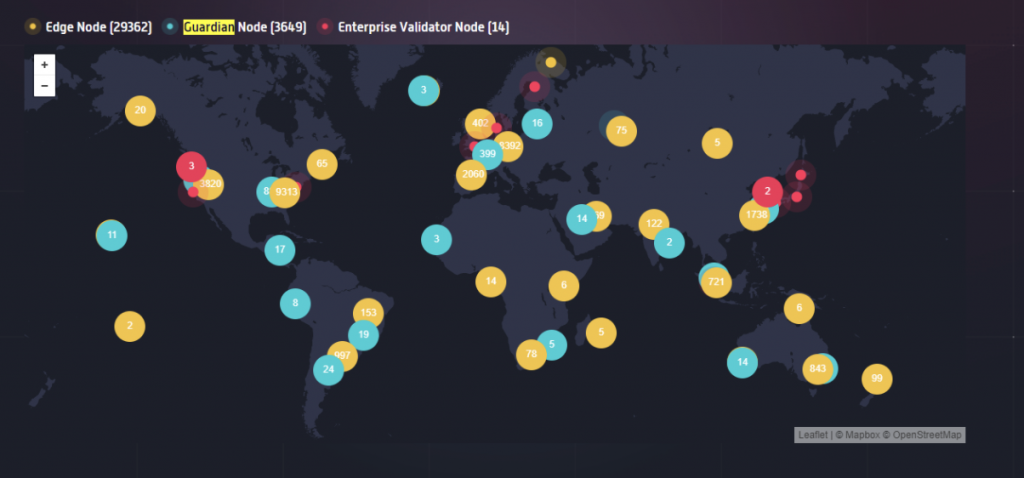
Task: Click the cyan 3 cluster near Iceland
Action: [423, 91]
